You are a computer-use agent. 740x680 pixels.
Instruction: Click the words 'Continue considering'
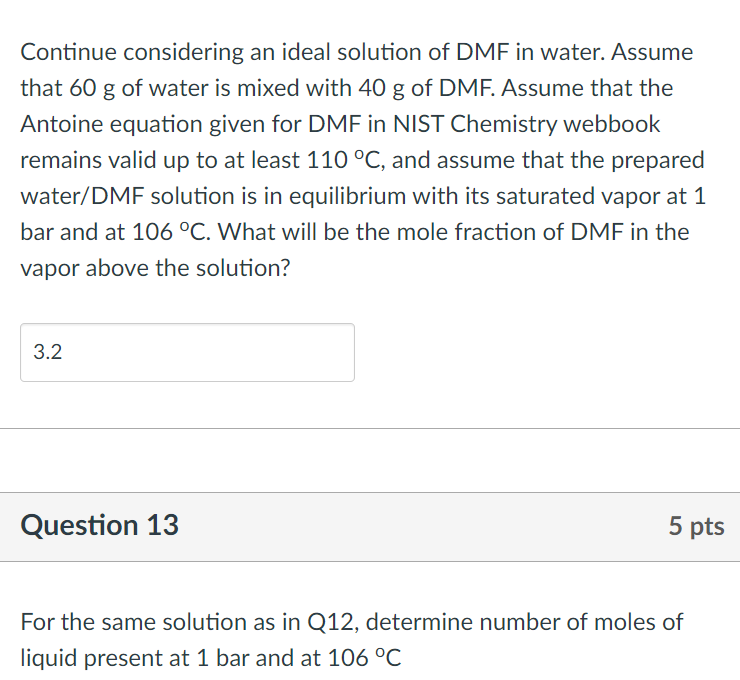click(x=118, y=52)
